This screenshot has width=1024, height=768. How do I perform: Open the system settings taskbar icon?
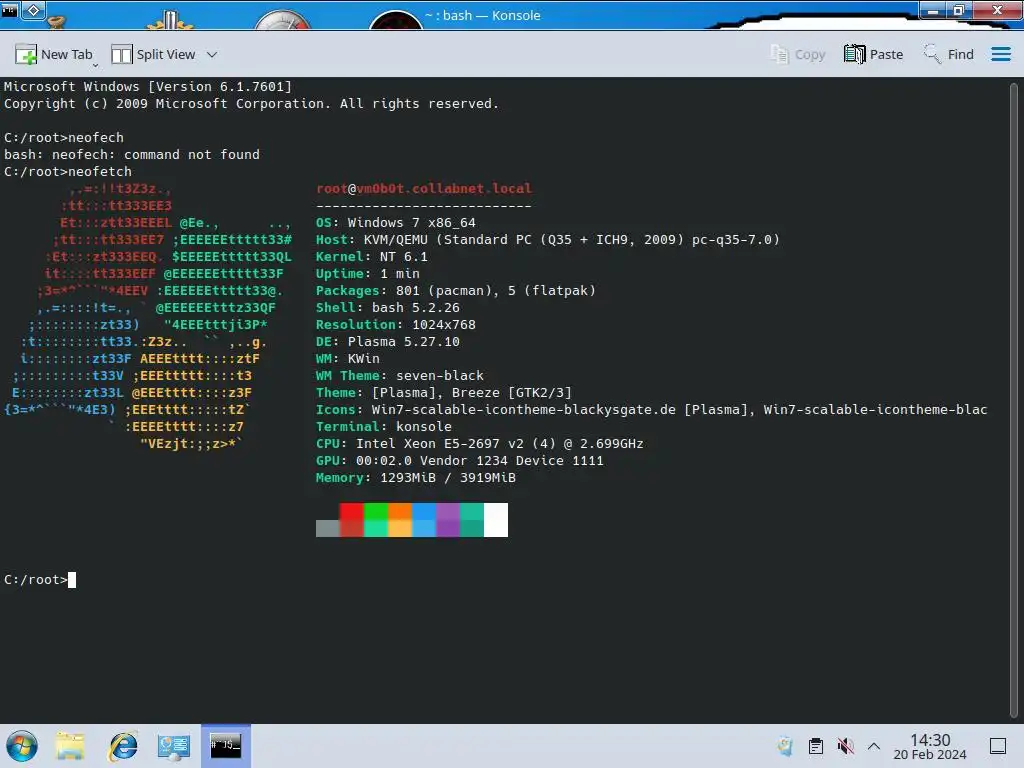point(173,746)
